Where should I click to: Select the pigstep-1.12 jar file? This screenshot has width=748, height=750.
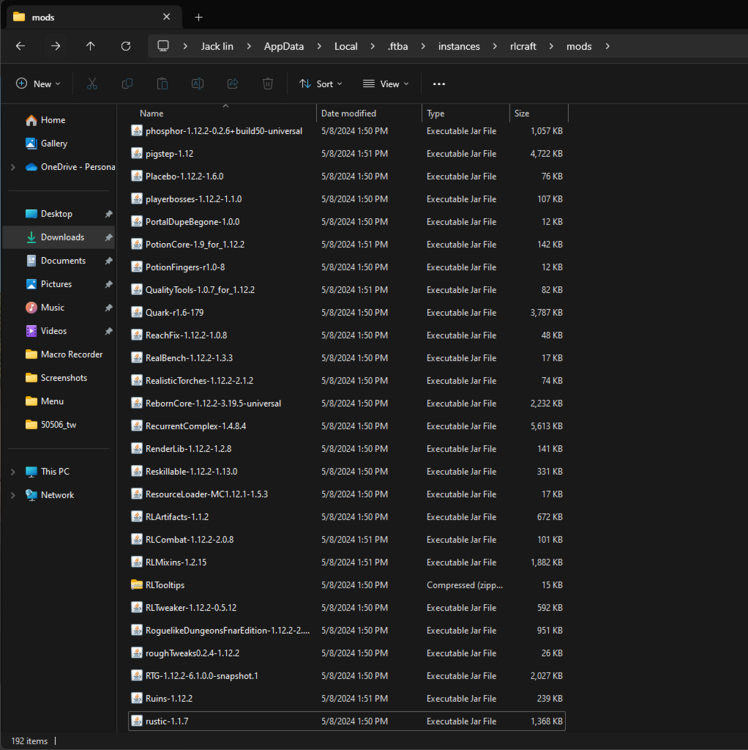347,154
